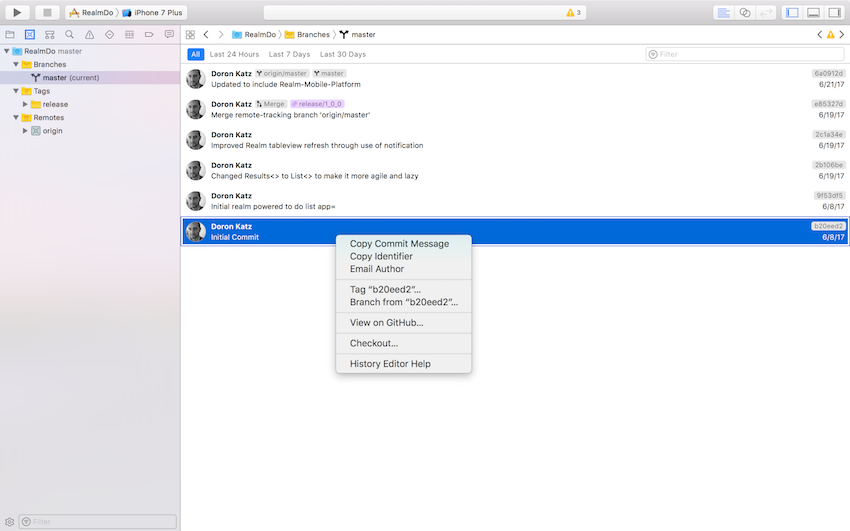Select commit "Changed Results<> to List<>"

[x=515, y=171]
